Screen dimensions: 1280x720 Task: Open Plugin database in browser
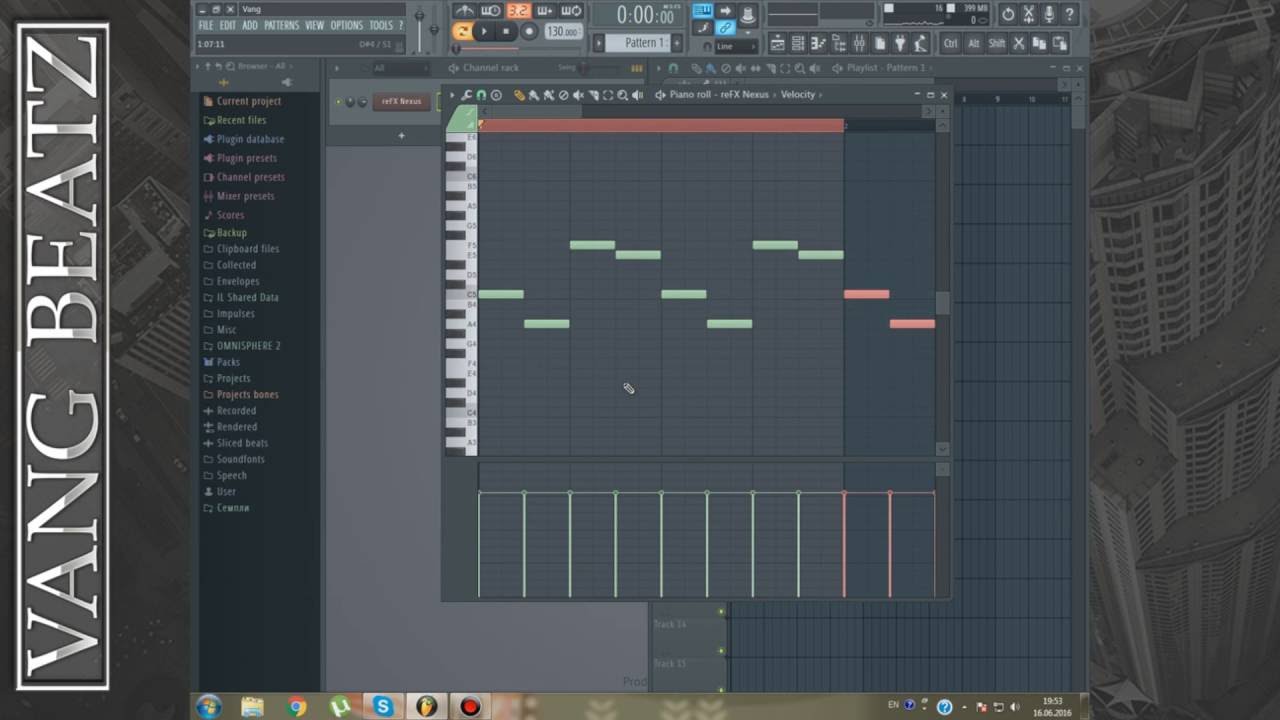point(250,139)
